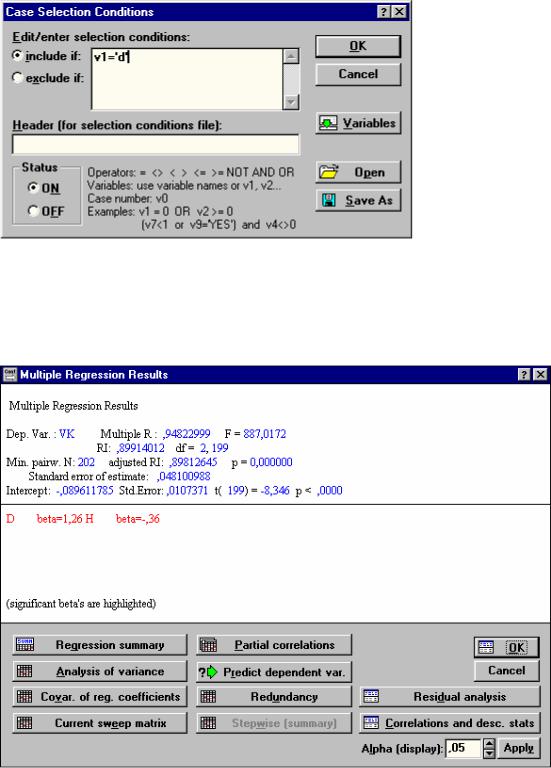The image size is (551, 768).
Task: Select the 'include if' radio button
Action: [x=18, y=56]
